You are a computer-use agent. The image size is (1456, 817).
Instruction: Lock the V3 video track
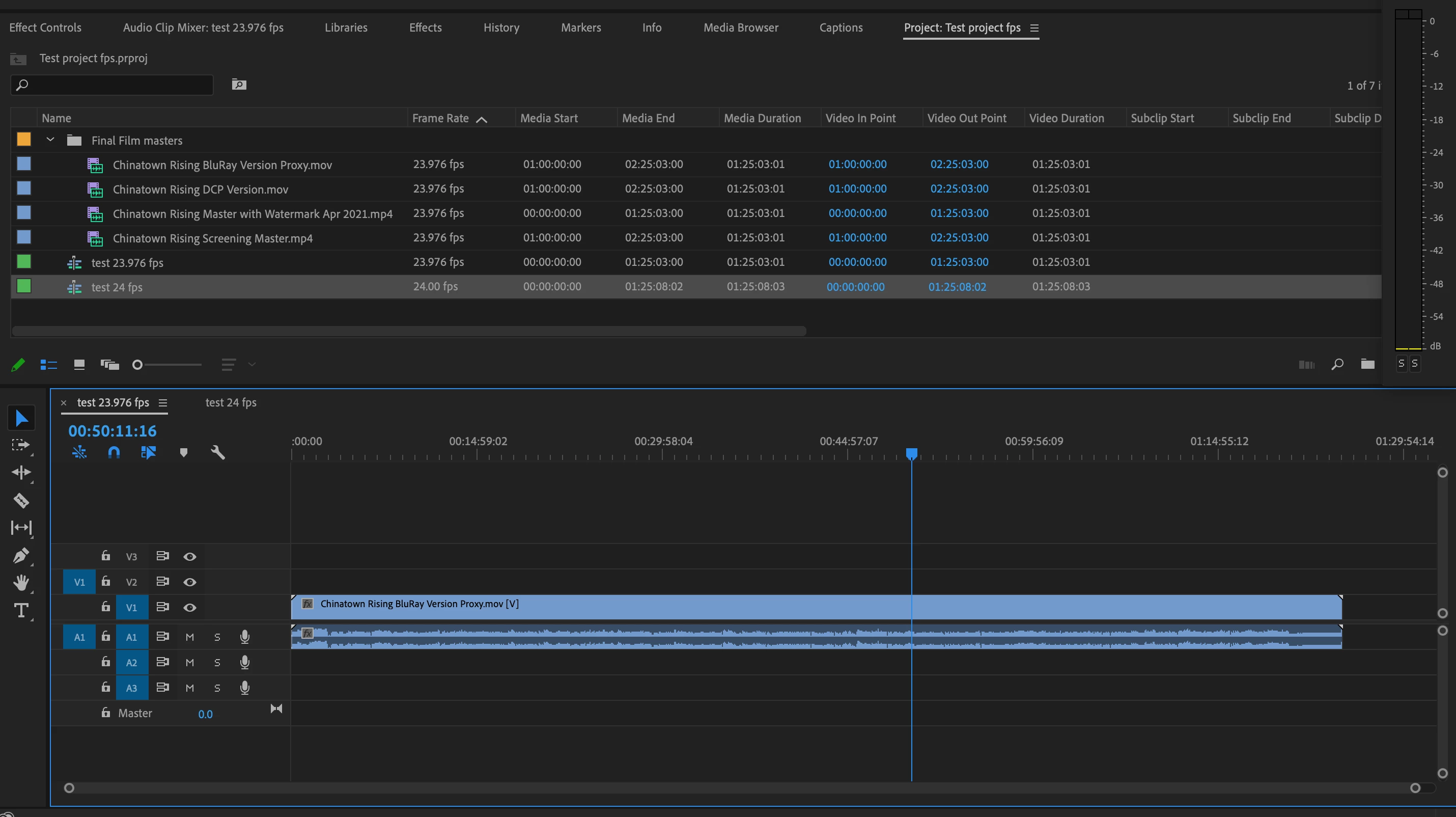tap(106, 556)
